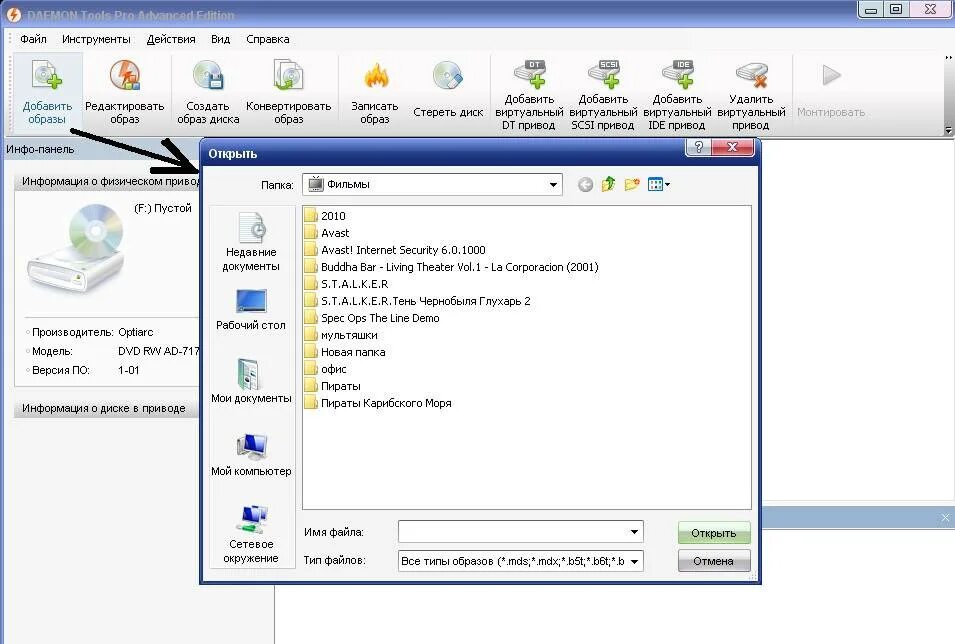Open the Справка menu
This screenshot has width=955, height=644.
tap(267, 39)
